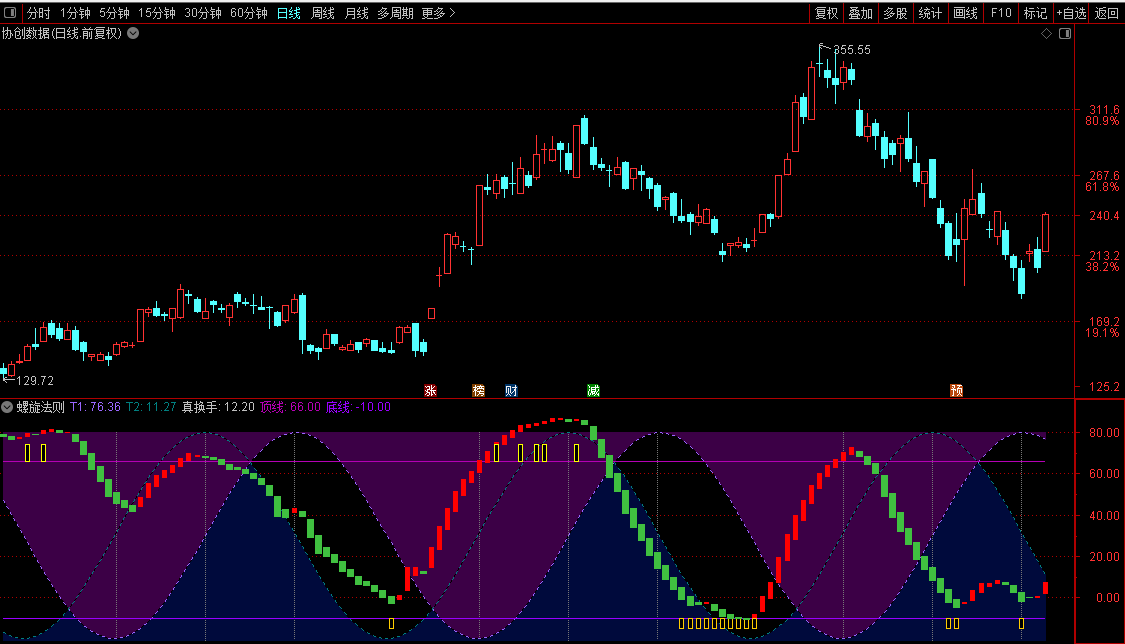This screenshot has width=1125, height=644.
Task: Click the 真换手: 12.20 value
Action: point(218,407)
